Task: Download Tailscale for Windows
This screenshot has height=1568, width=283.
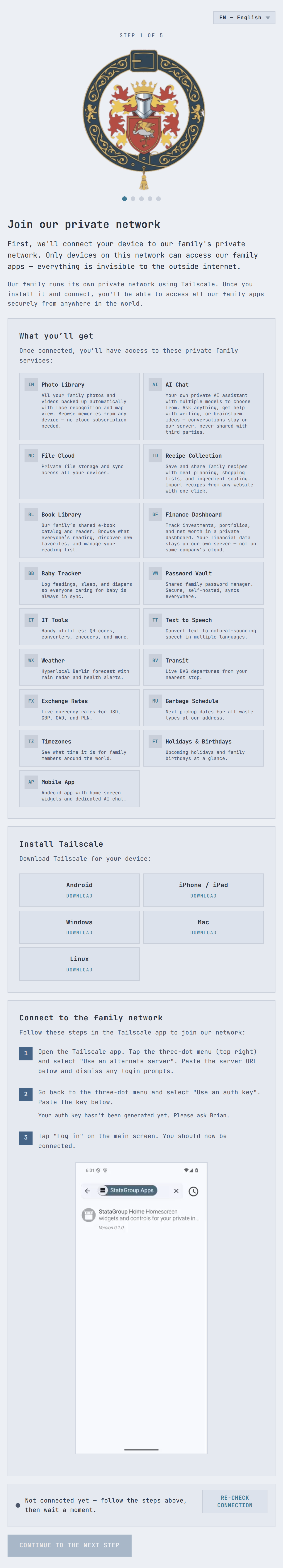Action: pos(79,927)
